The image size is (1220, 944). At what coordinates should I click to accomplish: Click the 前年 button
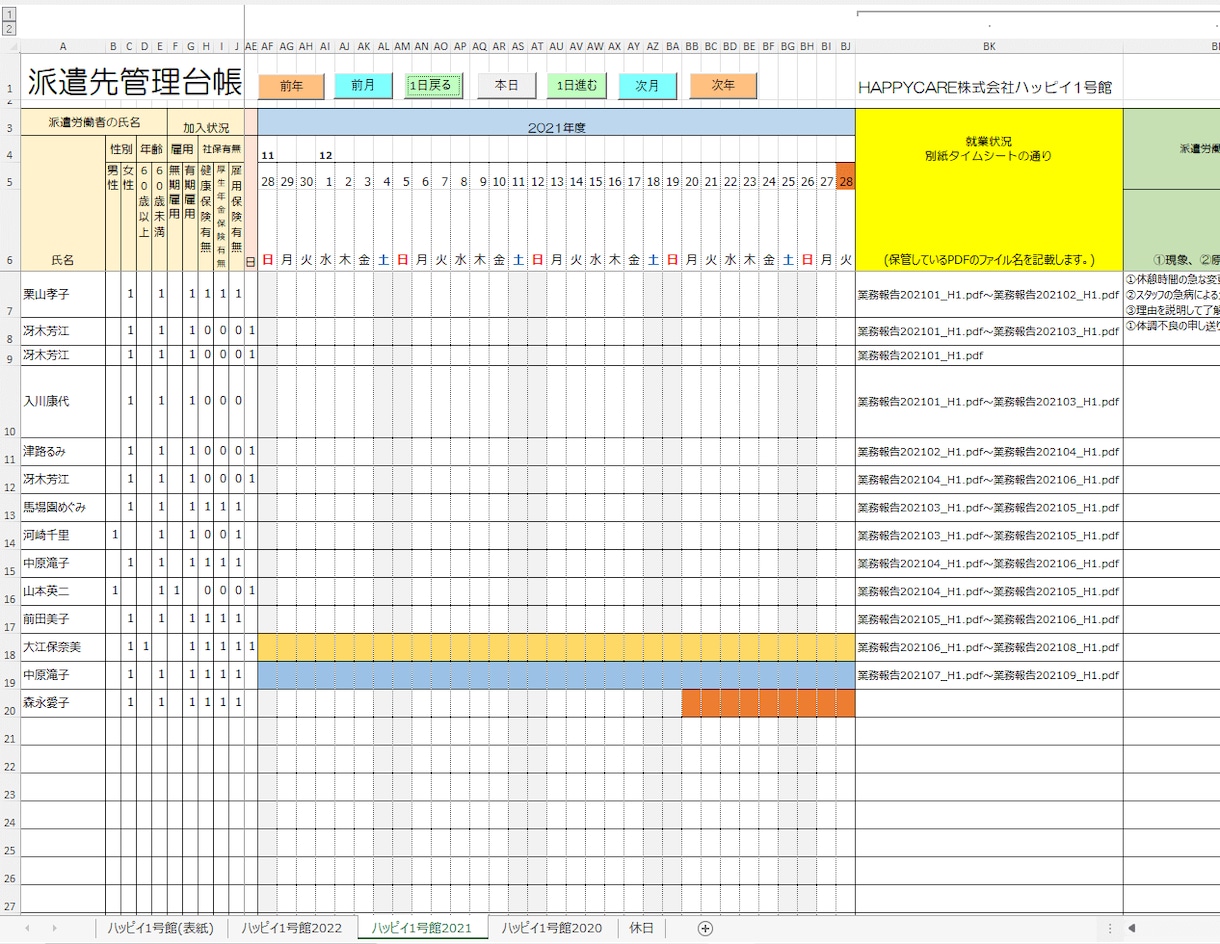pyautogui.click(x=291, y=86)
